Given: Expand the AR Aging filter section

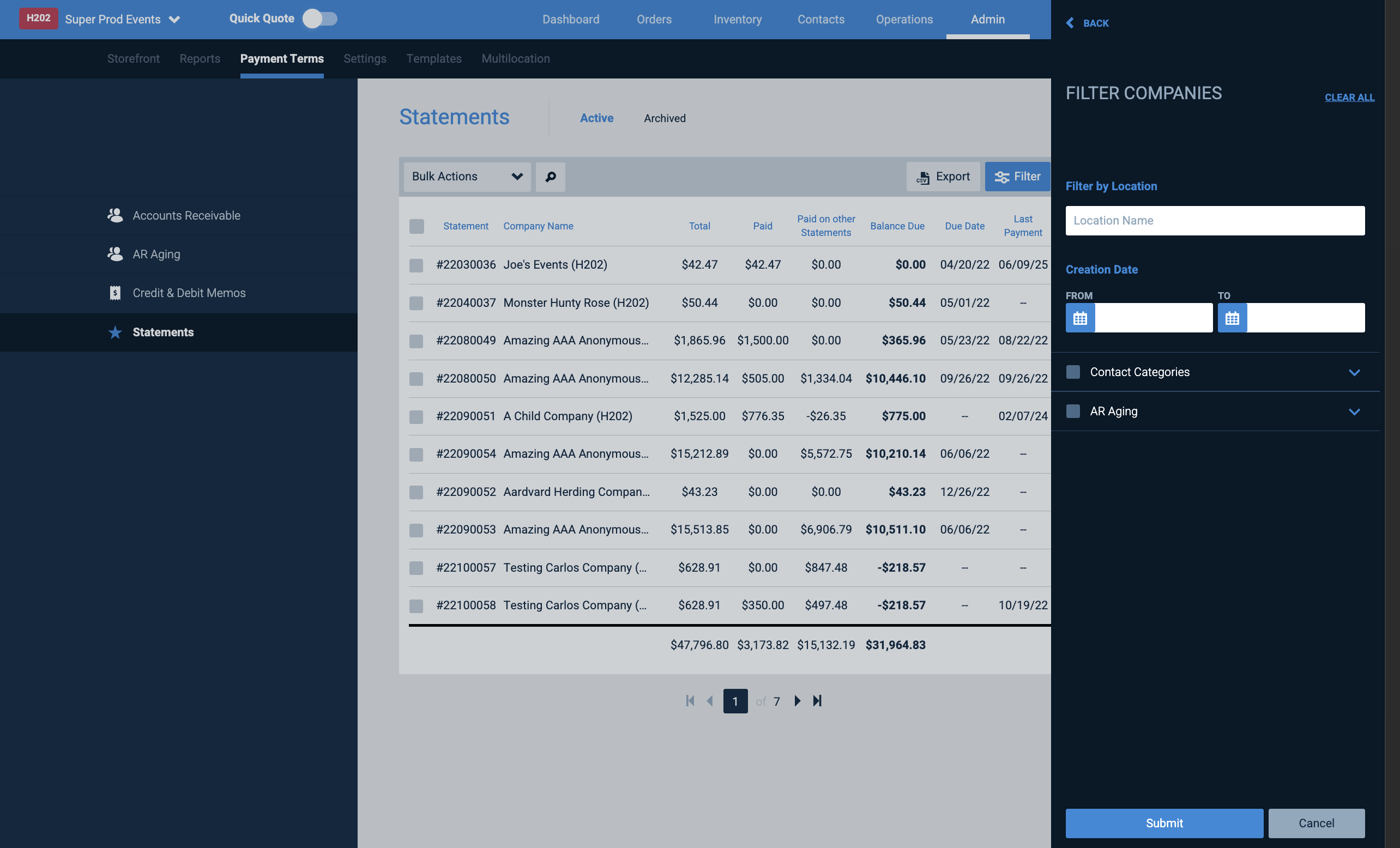Looking at the screenshot, I should pyautogui.click(x=1354, y=412).
